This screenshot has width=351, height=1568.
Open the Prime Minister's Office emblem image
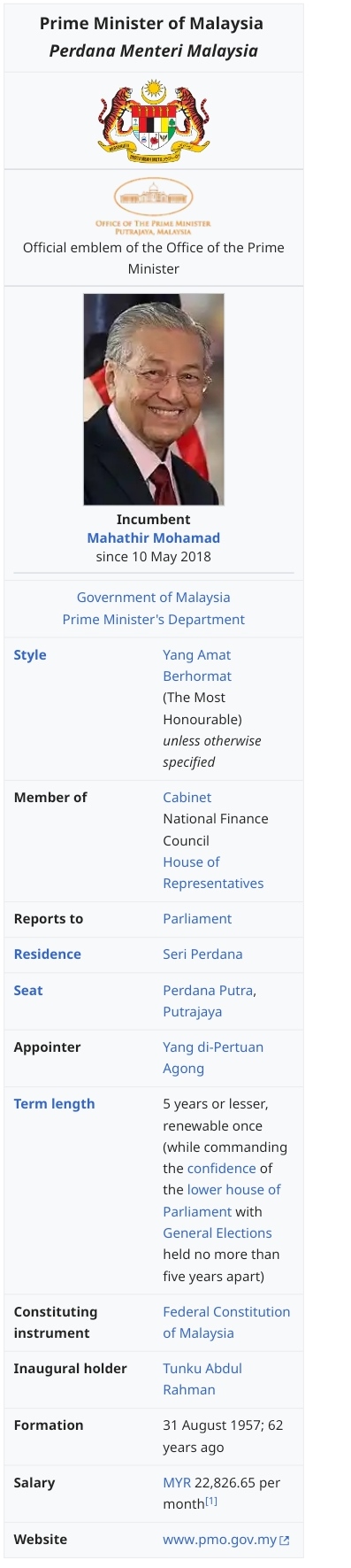pos(153,205)
